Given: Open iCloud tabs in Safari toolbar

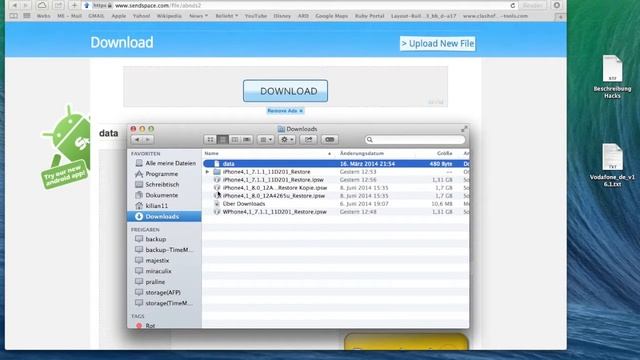Looking at the screenshot, I should point(42,5).
